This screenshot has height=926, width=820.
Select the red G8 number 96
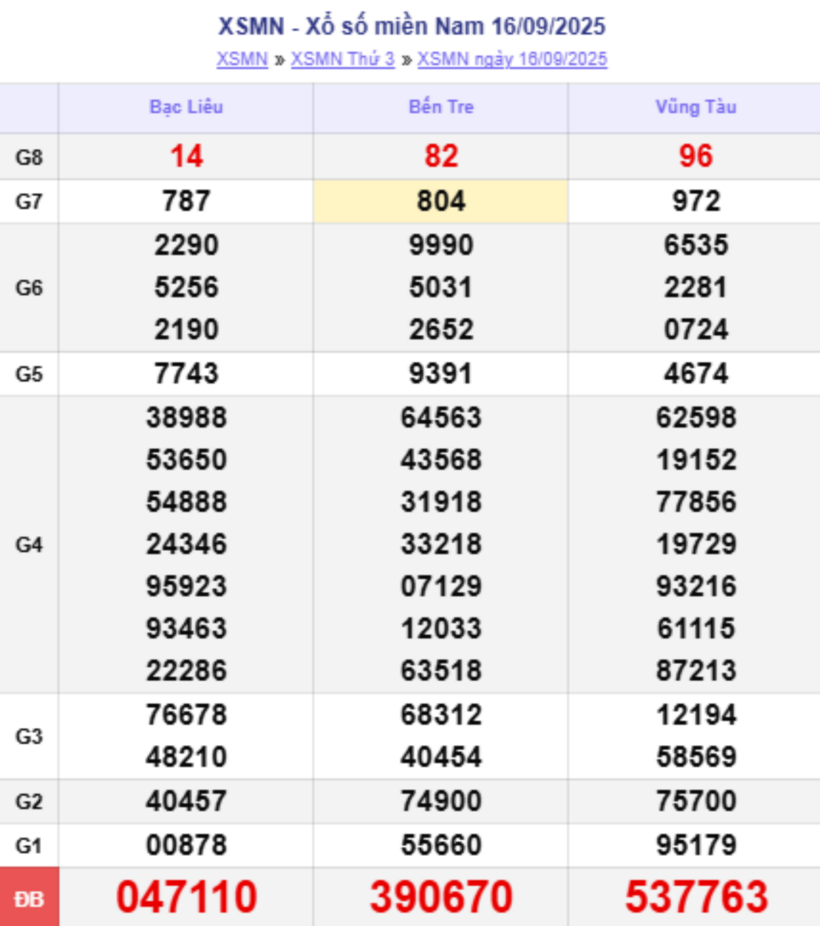pyautogui.click(x=696, y=156)
